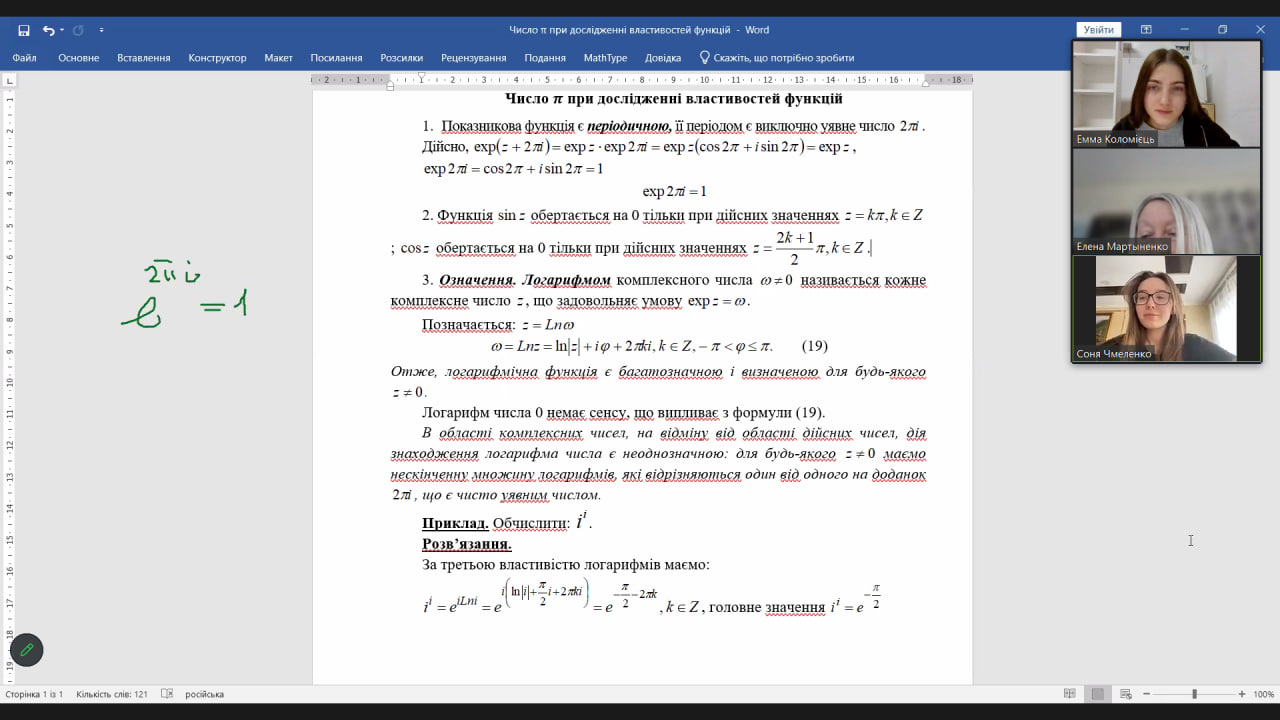
Task: Open Ribbon Display Options in the title bar
Action: pos(1146,30)
